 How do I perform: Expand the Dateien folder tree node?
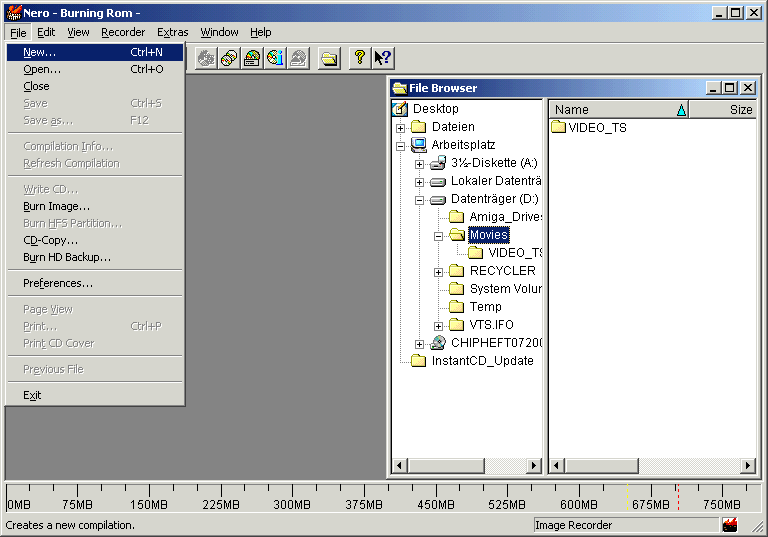click(x=401, y=128)
